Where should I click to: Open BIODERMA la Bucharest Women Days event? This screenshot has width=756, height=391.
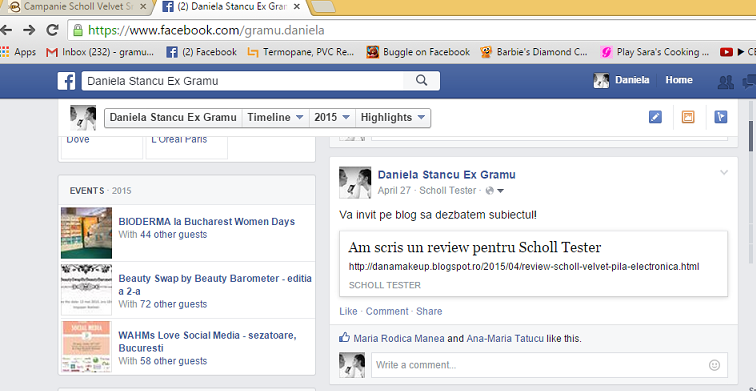tap(206, 222)
